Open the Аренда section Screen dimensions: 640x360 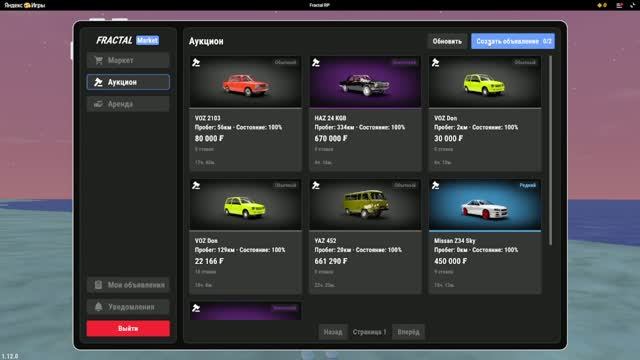click(128, 104)
